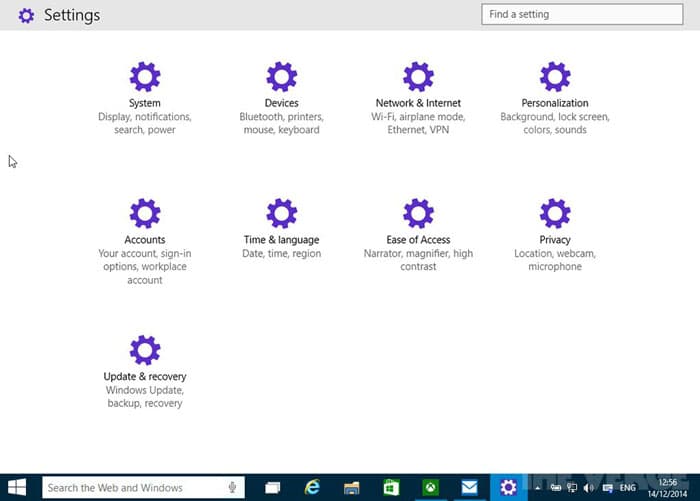Click the "Date, time, region" description
This screenshot has height=501, width=700.
click(281, 254)
